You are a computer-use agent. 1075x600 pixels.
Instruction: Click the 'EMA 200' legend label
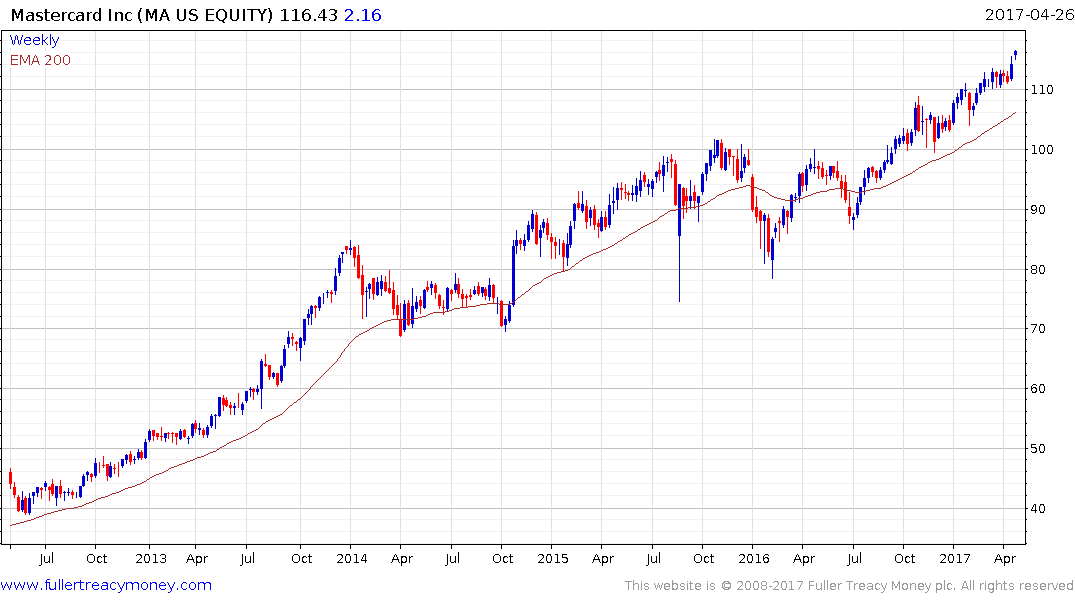(40, 60)
